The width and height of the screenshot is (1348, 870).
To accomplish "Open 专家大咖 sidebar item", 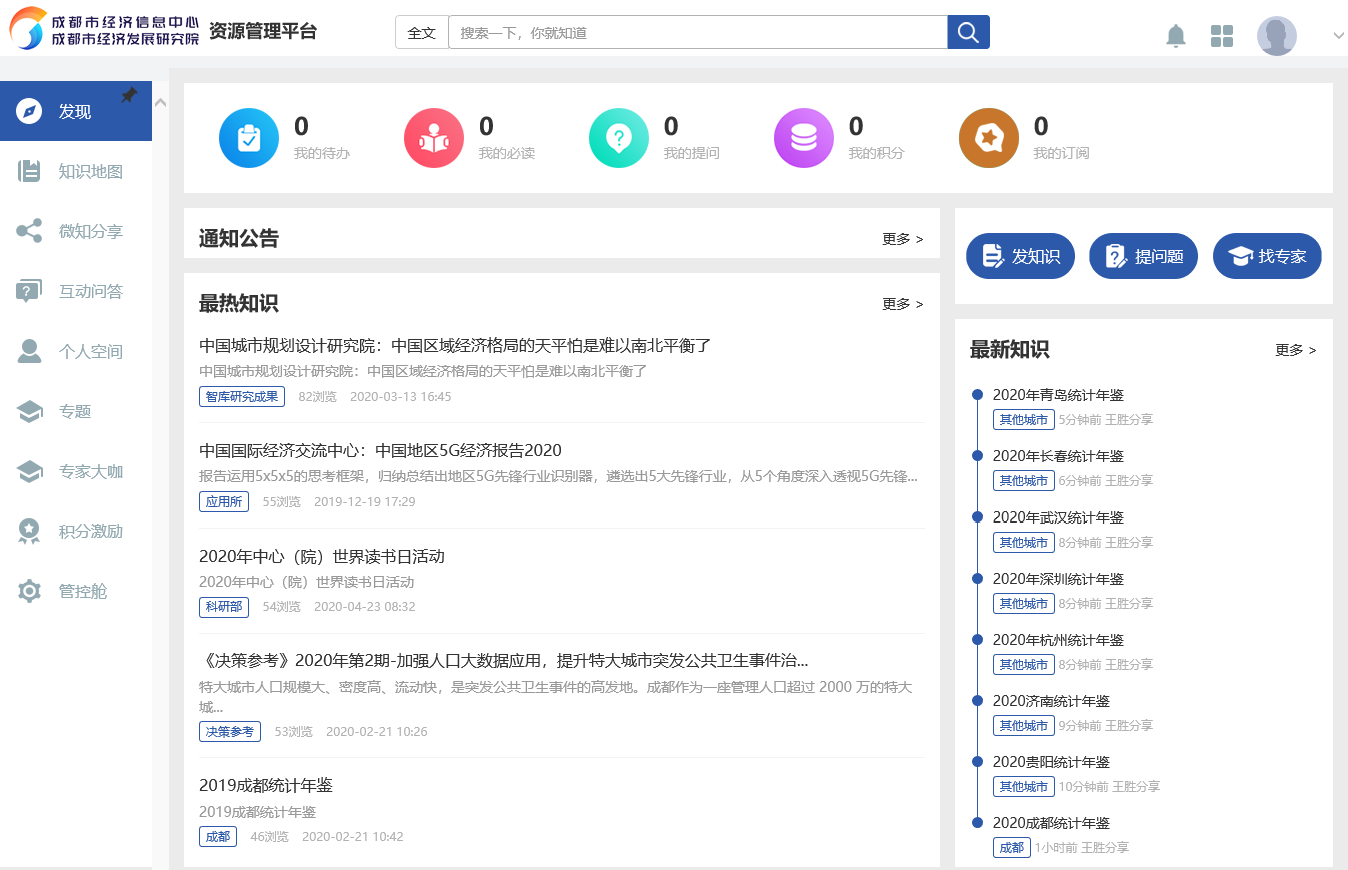I will (x=76, y=471).
